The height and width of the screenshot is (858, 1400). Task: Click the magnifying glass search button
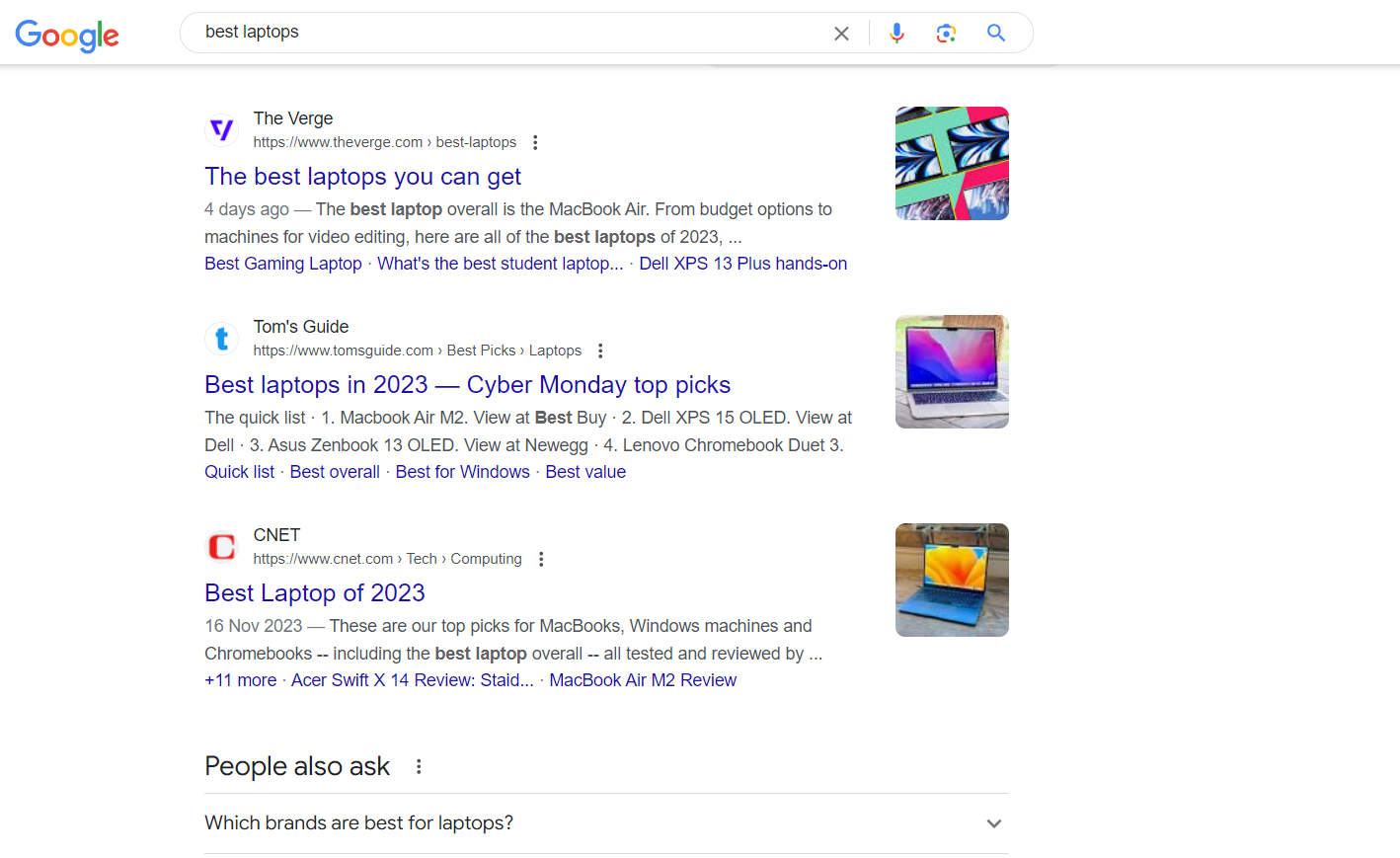pos(996,33)
